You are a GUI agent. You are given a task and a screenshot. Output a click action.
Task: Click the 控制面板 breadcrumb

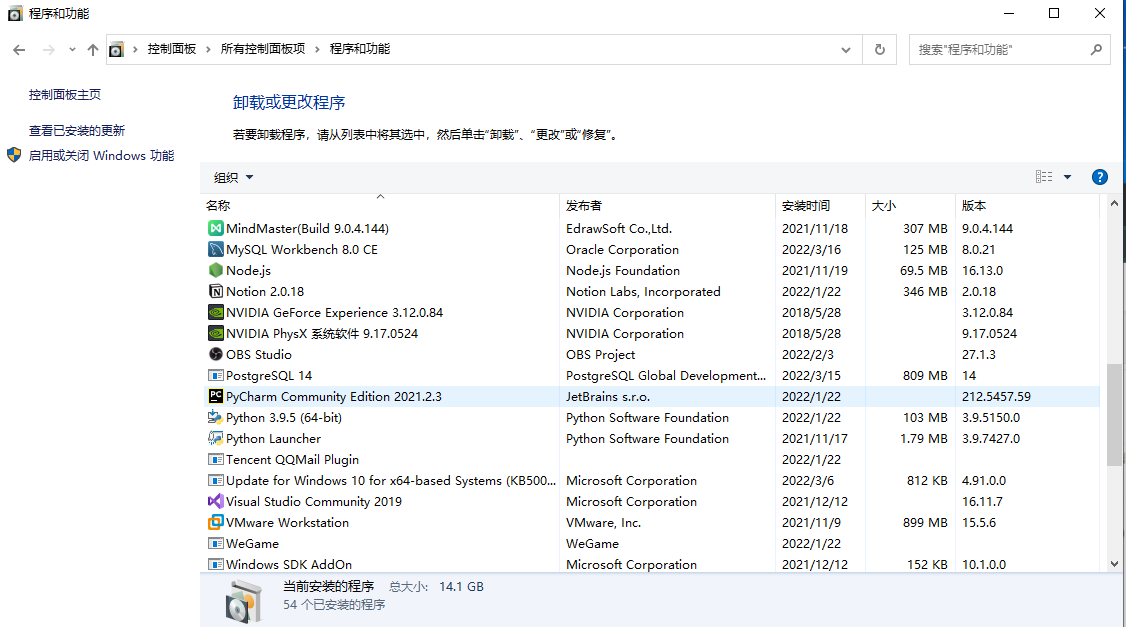coord(172,49)
